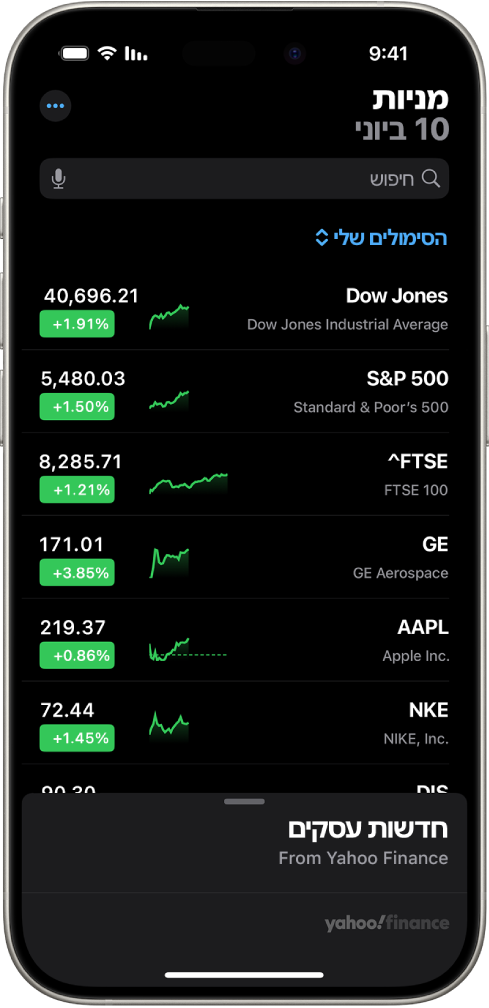The width and height of the screenshot is (489, 1008).
Task: Expand the business news sheet grabber handle
Action: coord(244,802)
